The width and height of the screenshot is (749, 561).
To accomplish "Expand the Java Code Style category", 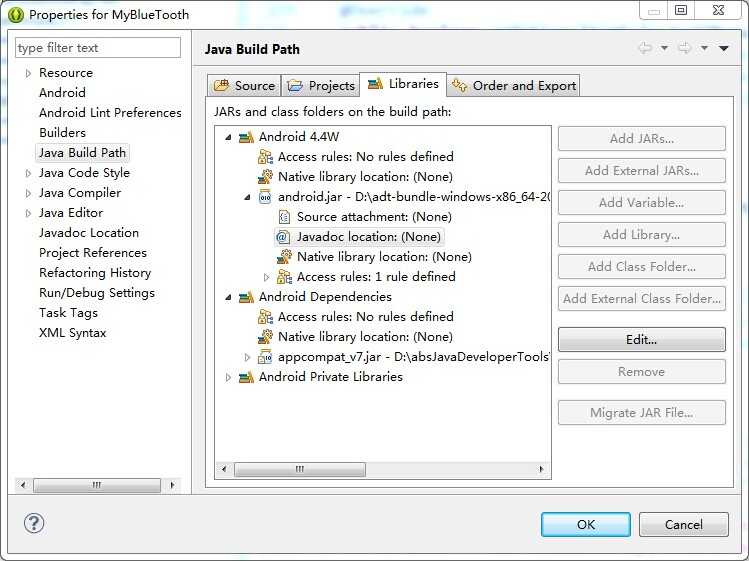I will pyautogui.click(x=28, y=173).
